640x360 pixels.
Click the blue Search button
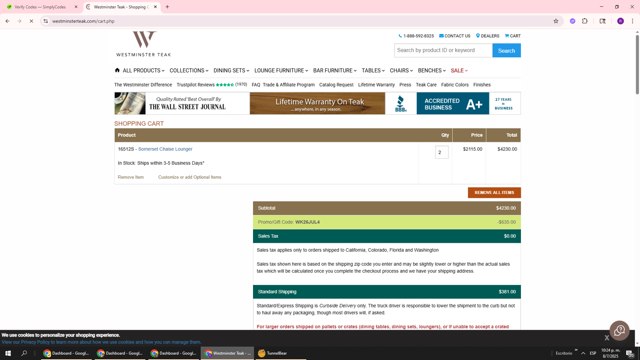click(x=506, y=51)
